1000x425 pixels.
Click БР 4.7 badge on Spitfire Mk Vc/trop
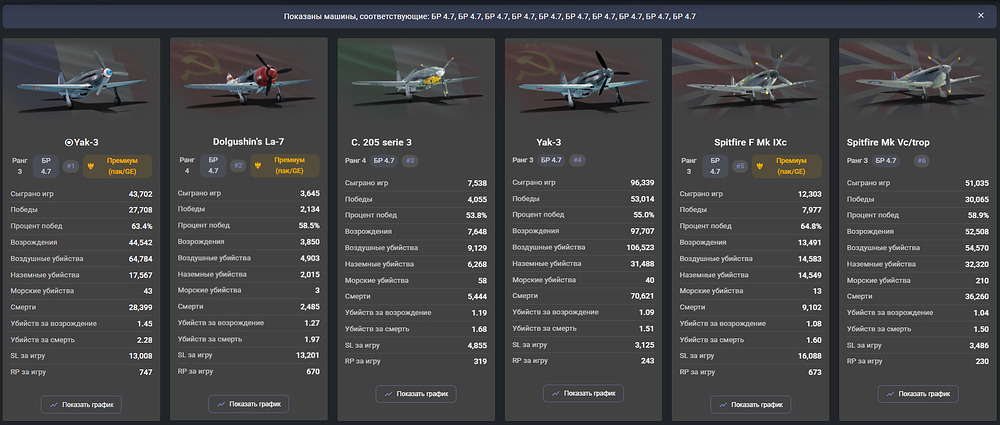pos(886,160)
